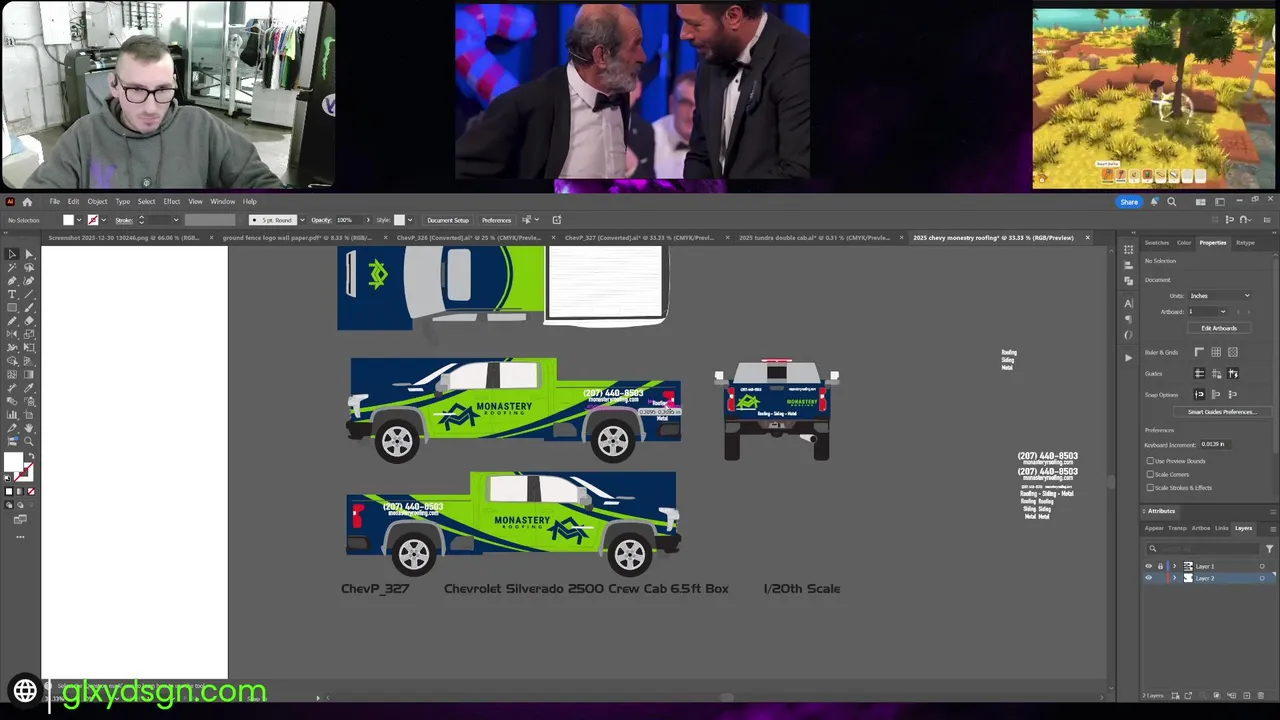Image resolution: width=1280 pixels, height=720 pixels.
Task: Click the Edit Artboards button
Action: [1219, 328]
